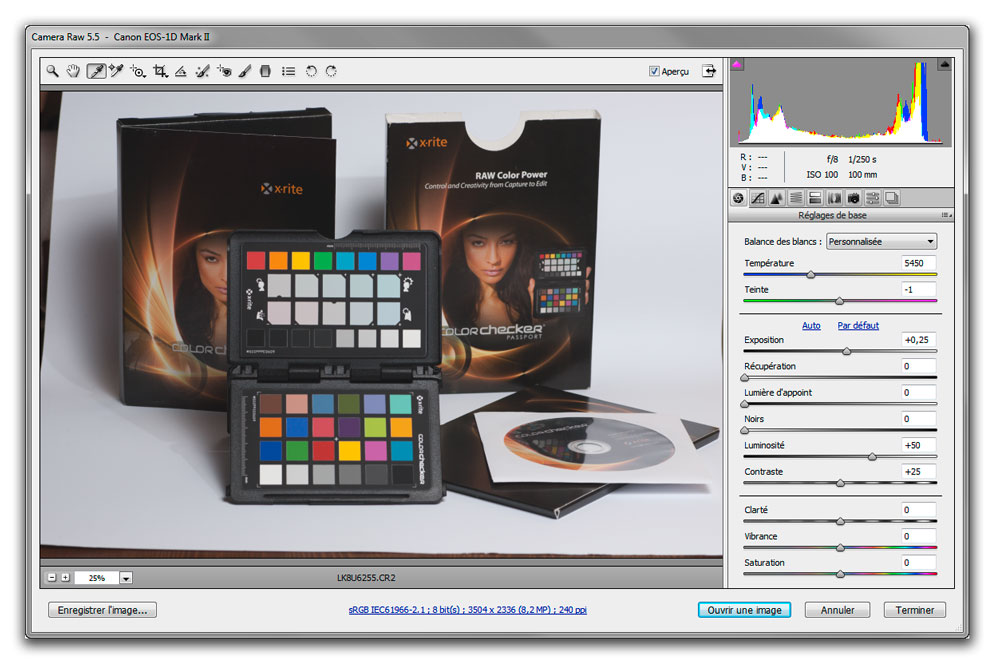This screenshot has width=1000, height=670.
Task: Open the Presets tab
Action: click(x=872, y=198)
